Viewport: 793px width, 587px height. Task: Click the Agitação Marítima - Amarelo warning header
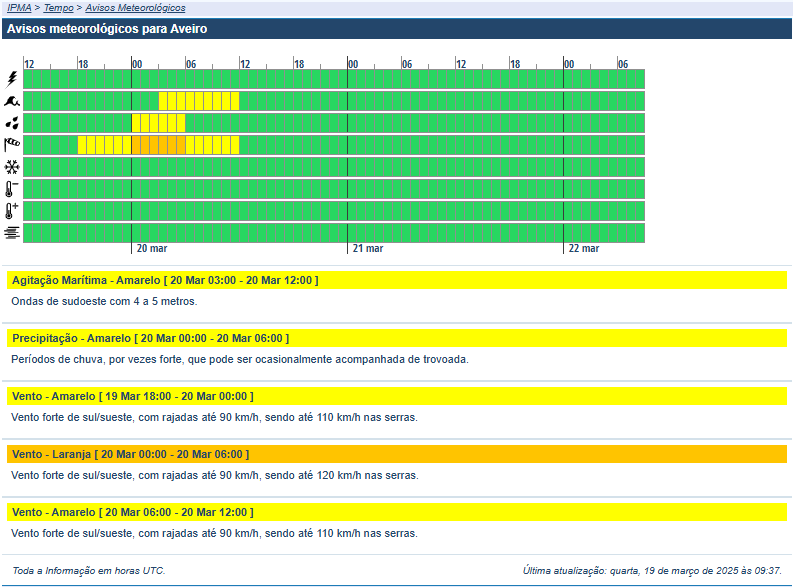coord(164,280)
